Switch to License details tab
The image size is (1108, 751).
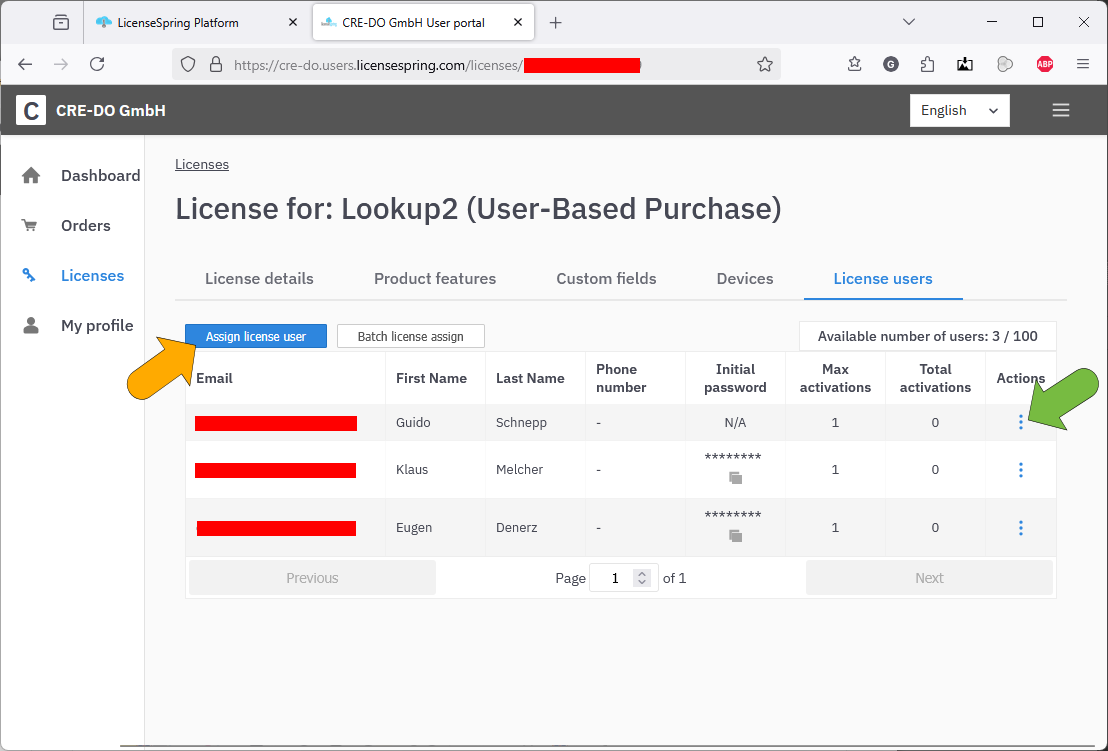point(259,279)
